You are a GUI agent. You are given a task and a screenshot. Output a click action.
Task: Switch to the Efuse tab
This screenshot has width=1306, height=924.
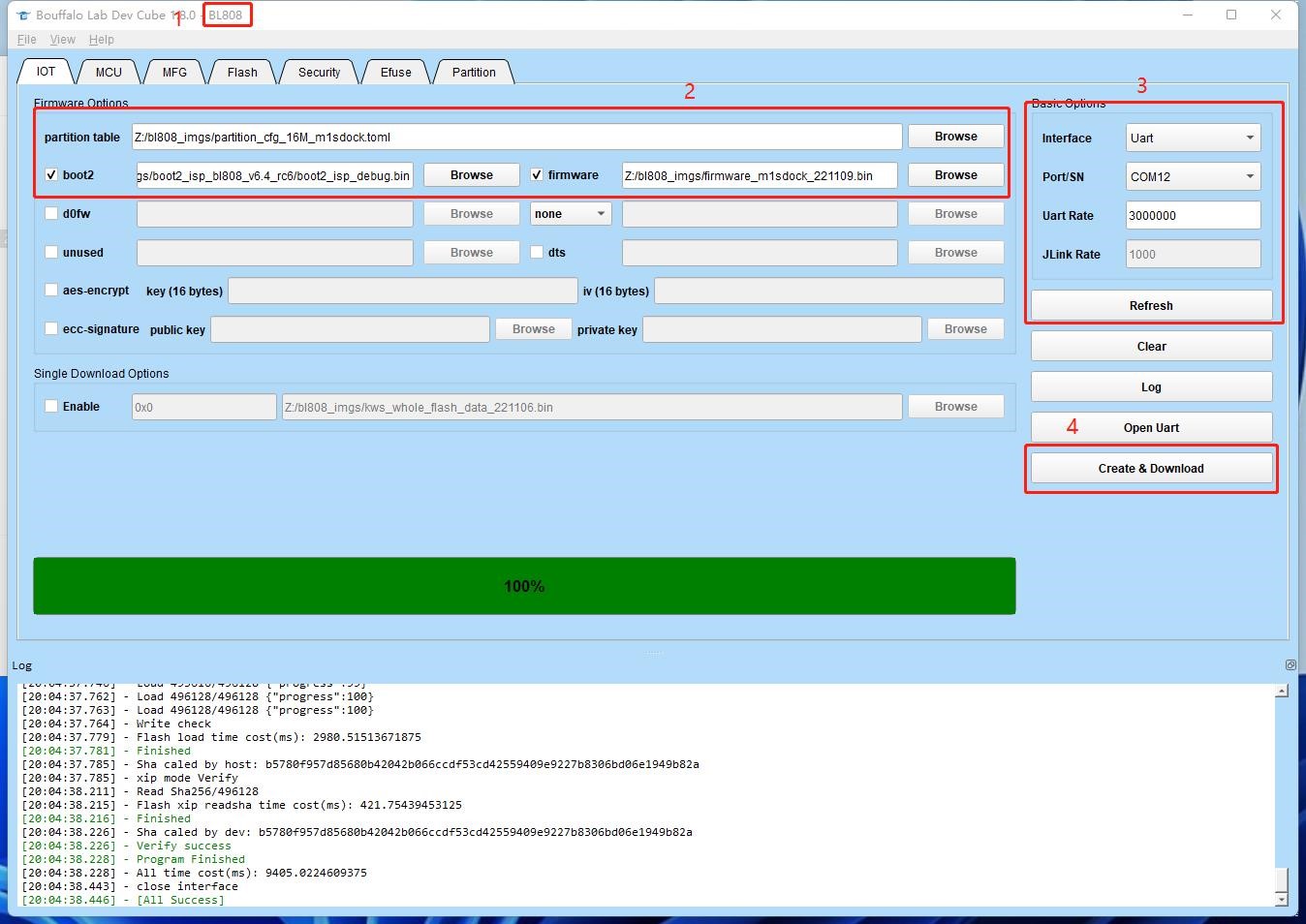(395, 73)
